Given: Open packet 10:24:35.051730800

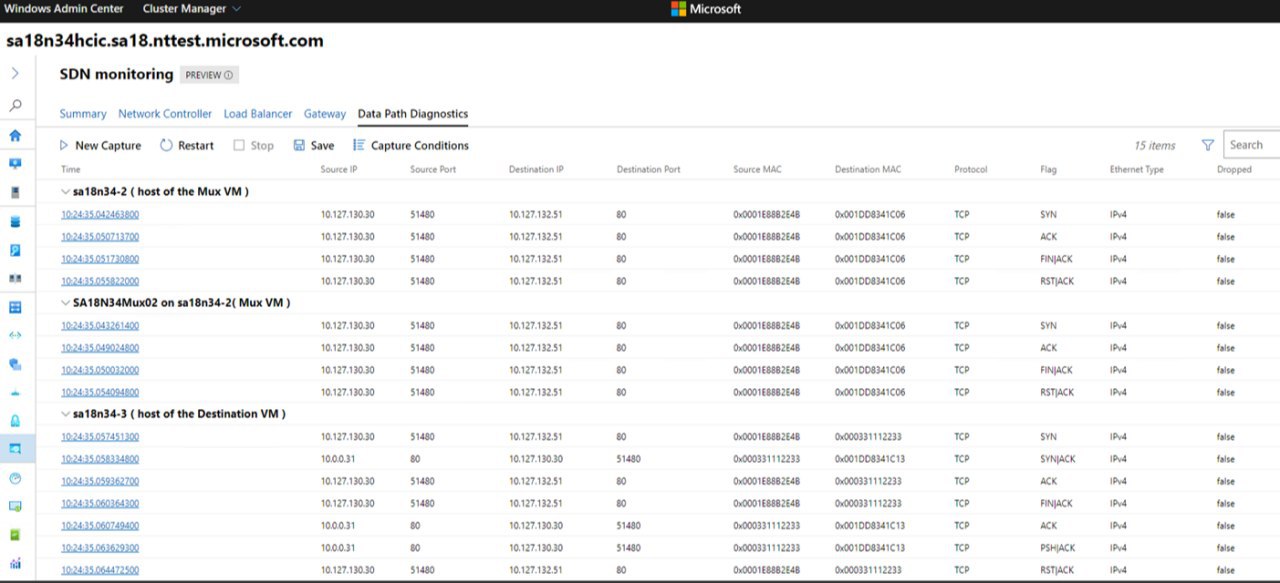Looking at the screenshot, I should pos(100,259).
